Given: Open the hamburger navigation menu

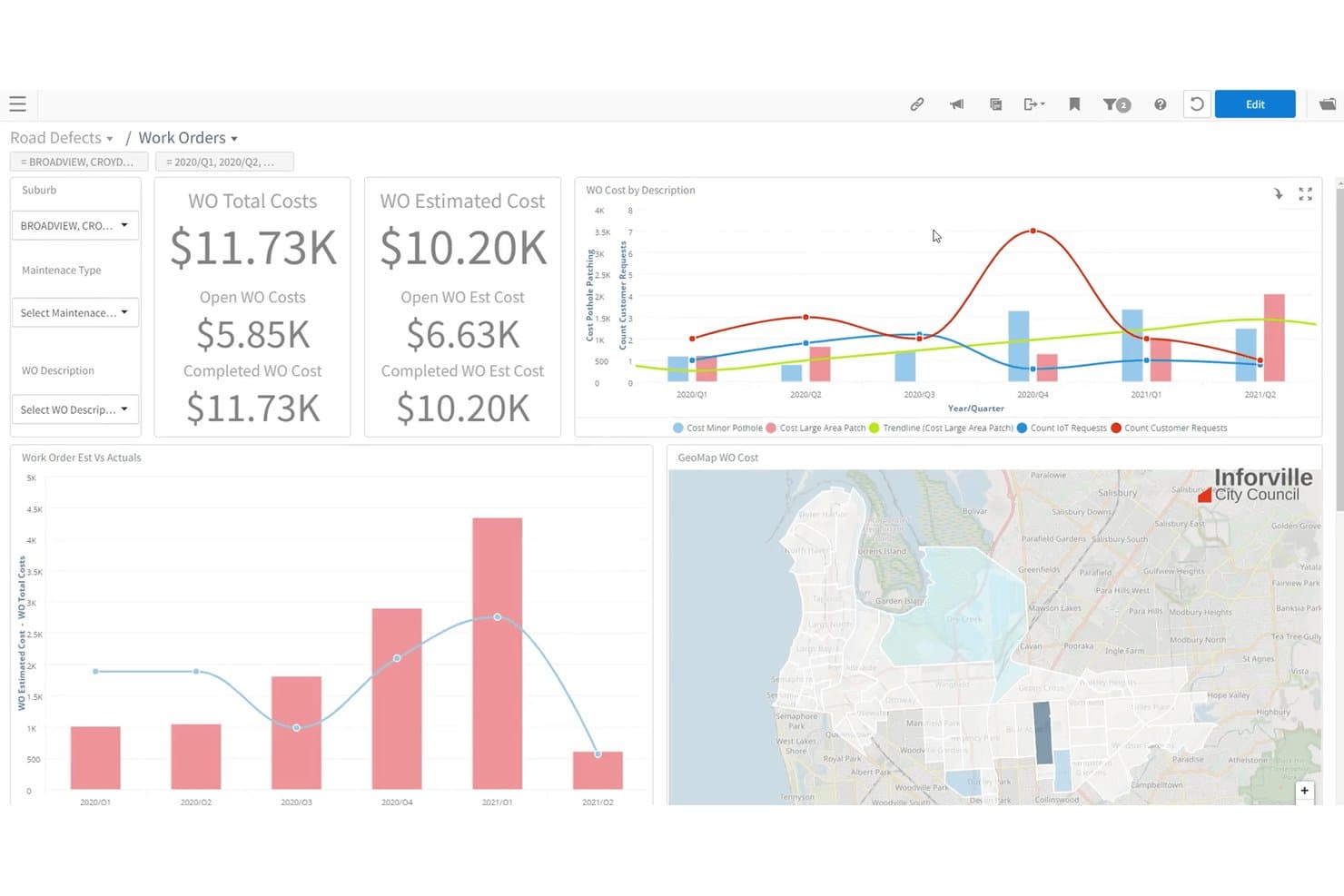Looking at the screenshot, I should (17, 104).
